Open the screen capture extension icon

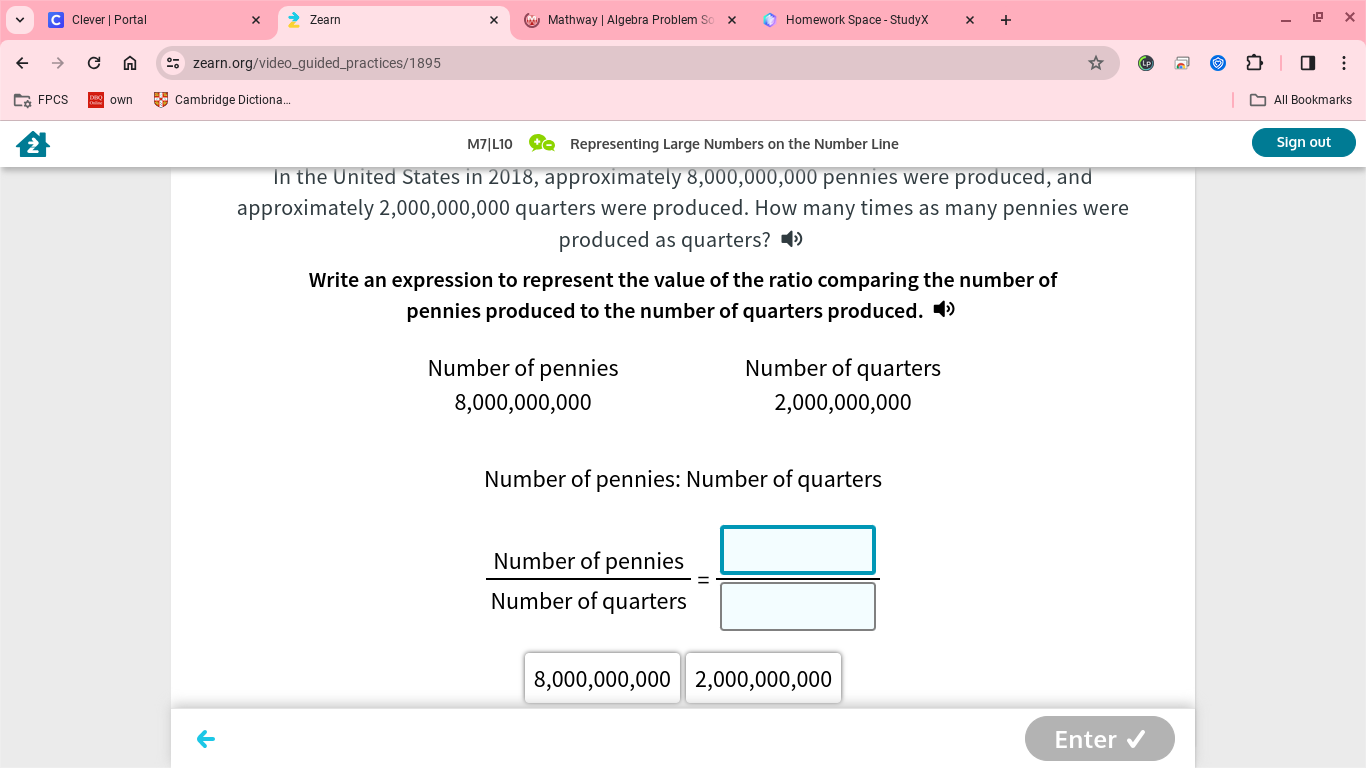1182,63
